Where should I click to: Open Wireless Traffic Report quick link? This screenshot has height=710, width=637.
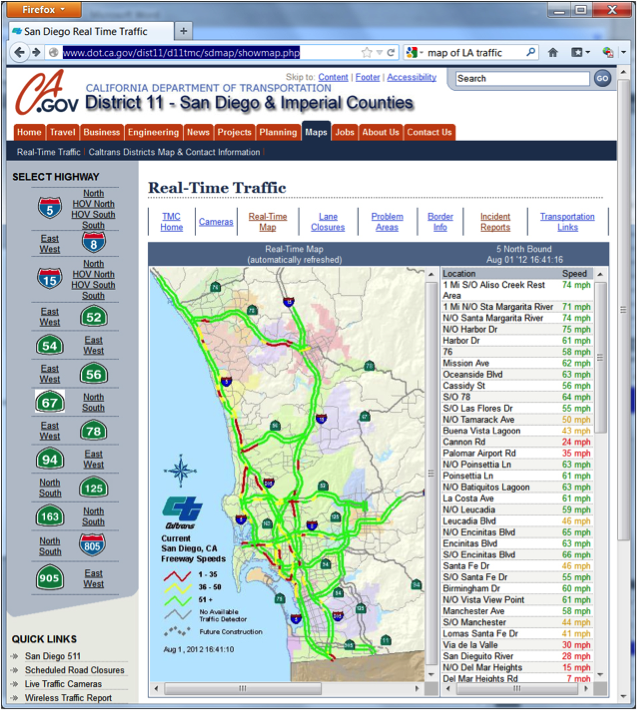coord(68,698)
